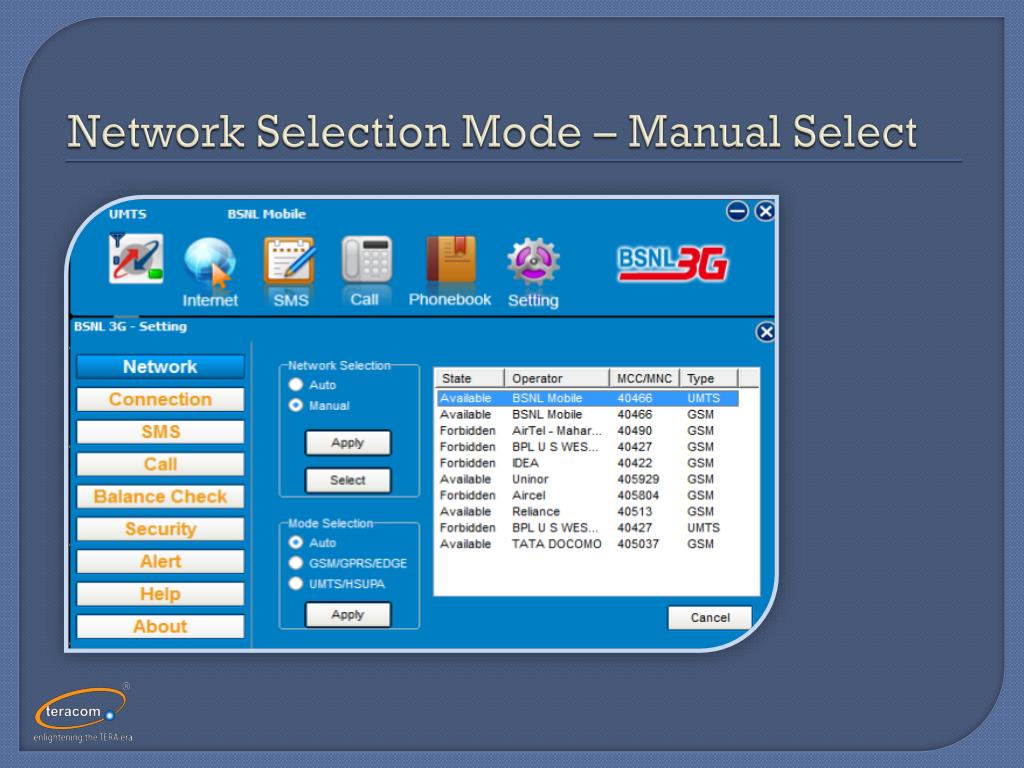1024x768 pixels.
Task: Select BPL U S WES... UMTS row
Action: pos(587,528)
